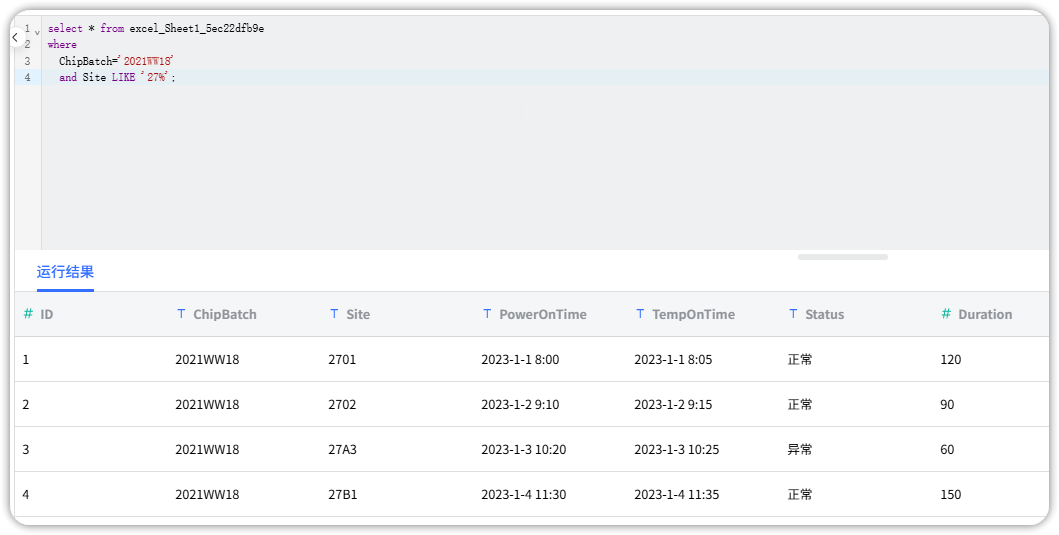Click the number type icon beside ID
Image resolution: width=1059 pixels, height=535 pixels.
pos(28,314)
